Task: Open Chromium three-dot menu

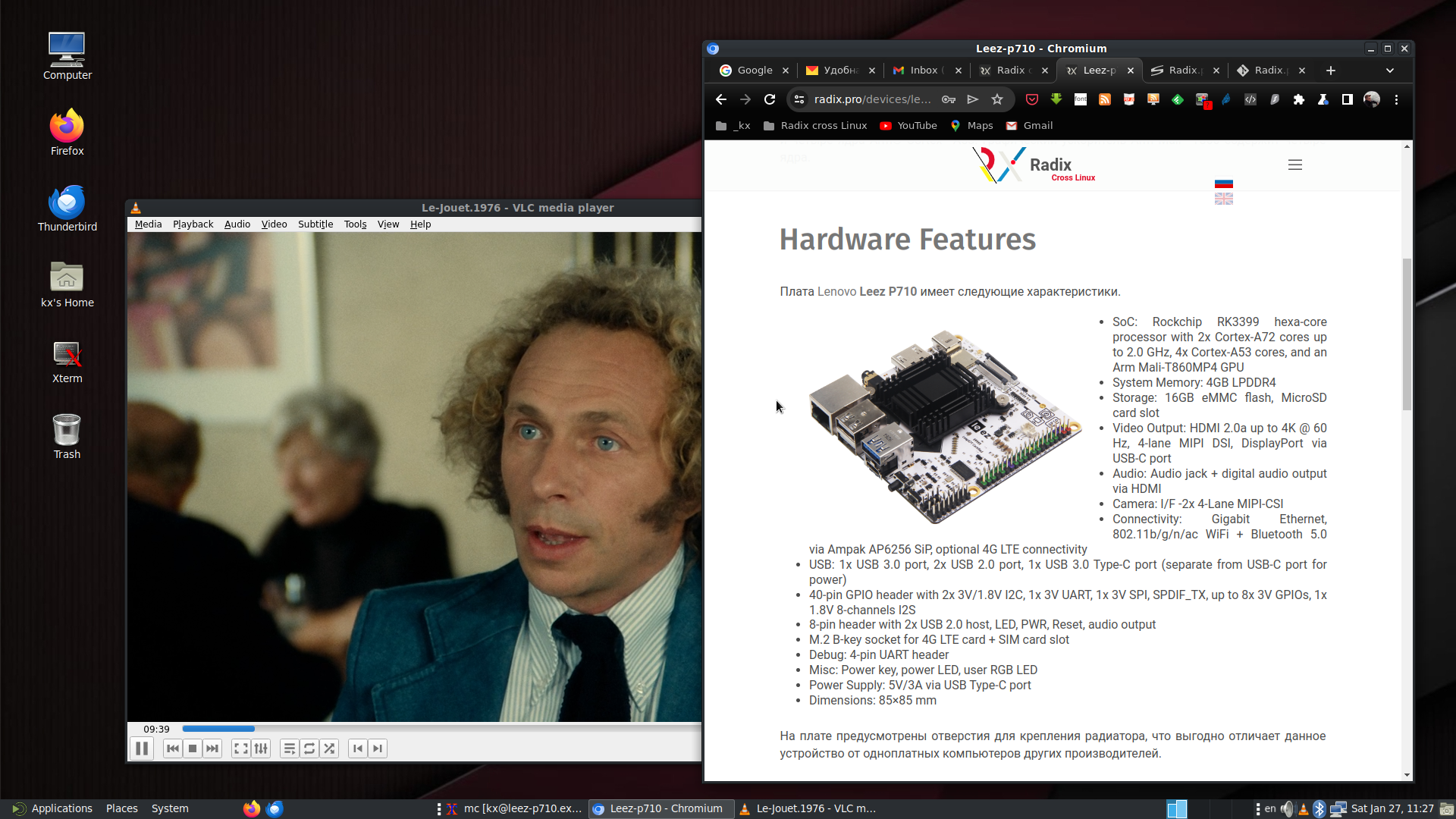Action: pyautogui.click(x=1396, y=99)
